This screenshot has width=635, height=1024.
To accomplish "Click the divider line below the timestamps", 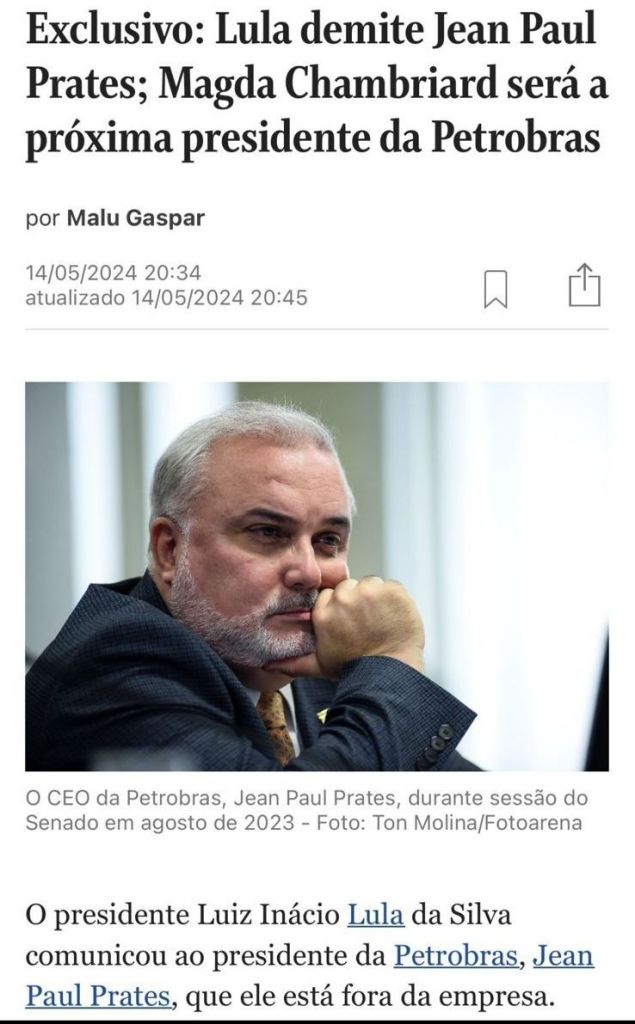I will (x=317, y=330).
